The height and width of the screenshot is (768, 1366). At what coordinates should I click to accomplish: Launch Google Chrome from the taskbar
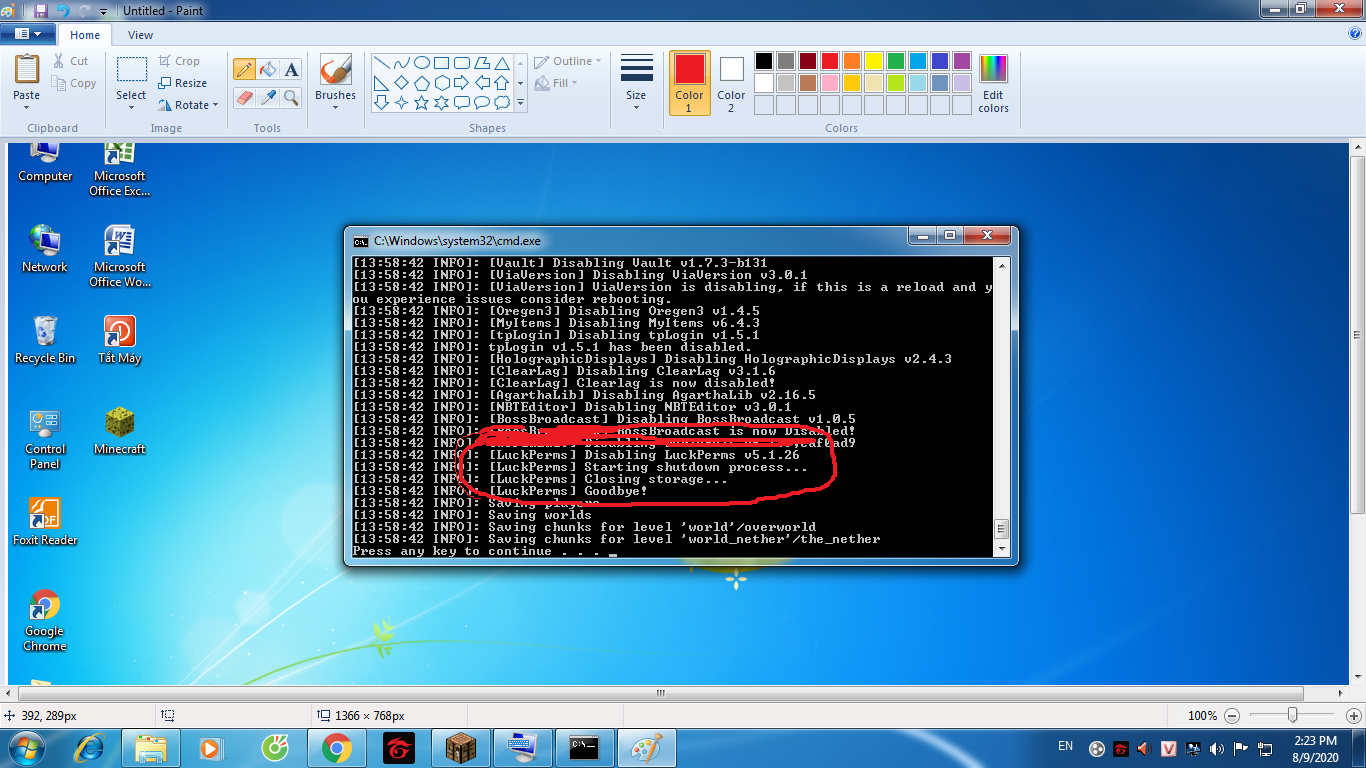(x=336, y=748)
